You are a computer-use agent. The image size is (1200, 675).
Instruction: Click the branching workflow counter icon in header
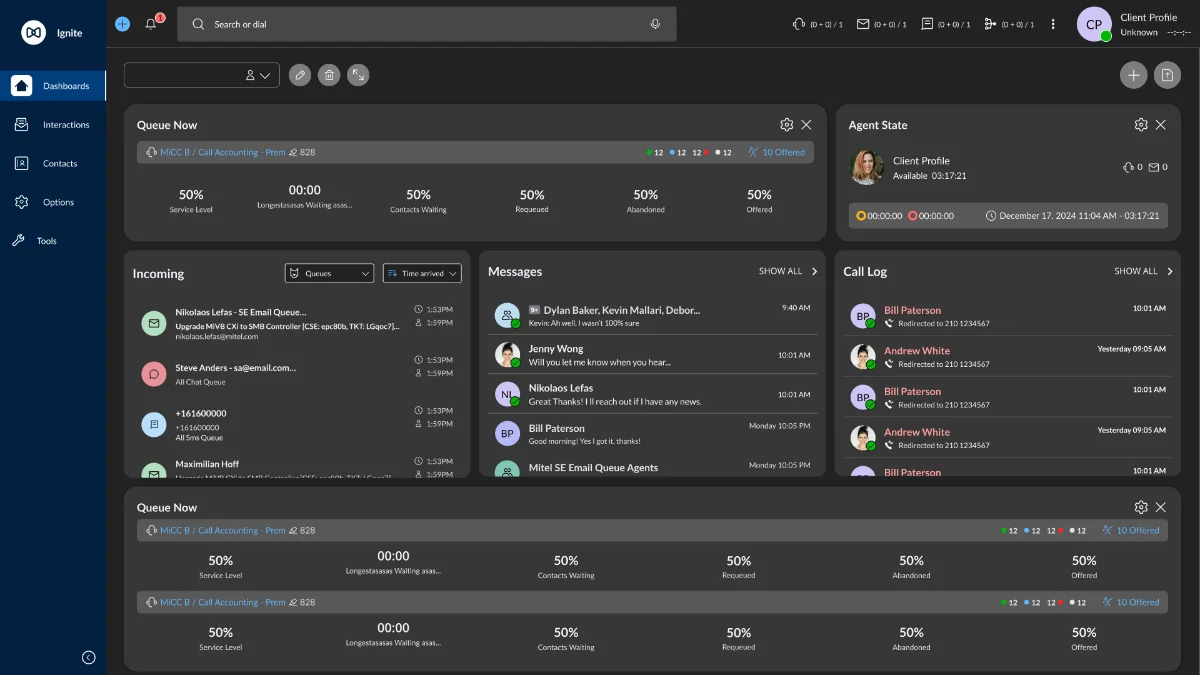991,24
